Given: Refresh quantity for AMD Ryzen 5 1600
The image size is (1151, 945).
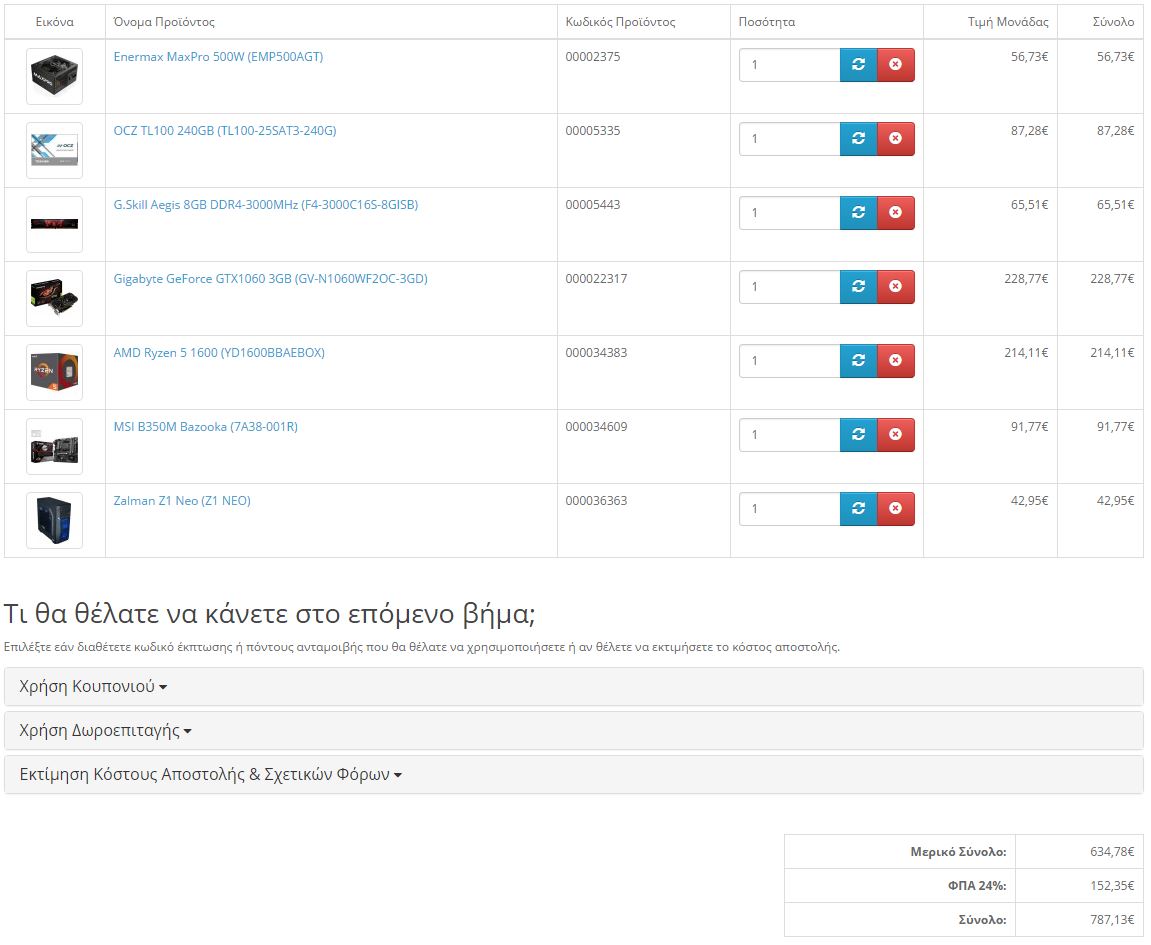Looking at the screenshot, I should tap(858, 361).
